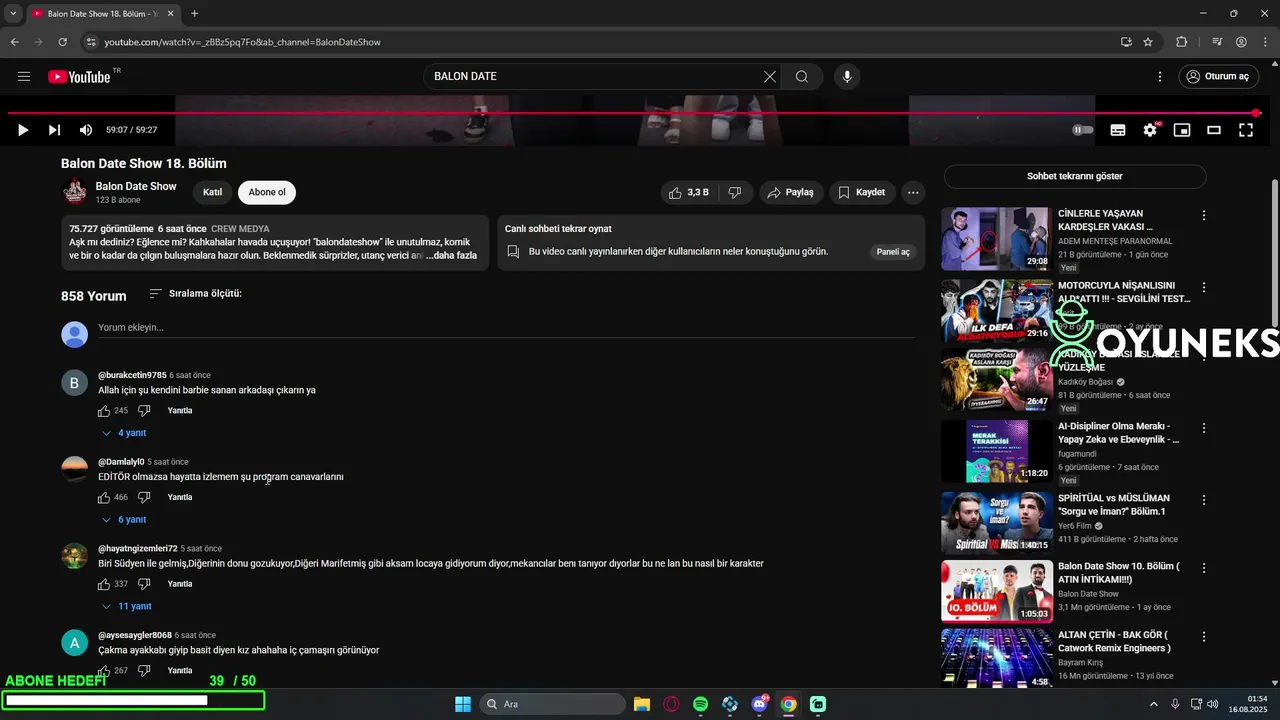Open the browser extensions puzzle icon
The image size is (1280, 720).
point(1182,42)
